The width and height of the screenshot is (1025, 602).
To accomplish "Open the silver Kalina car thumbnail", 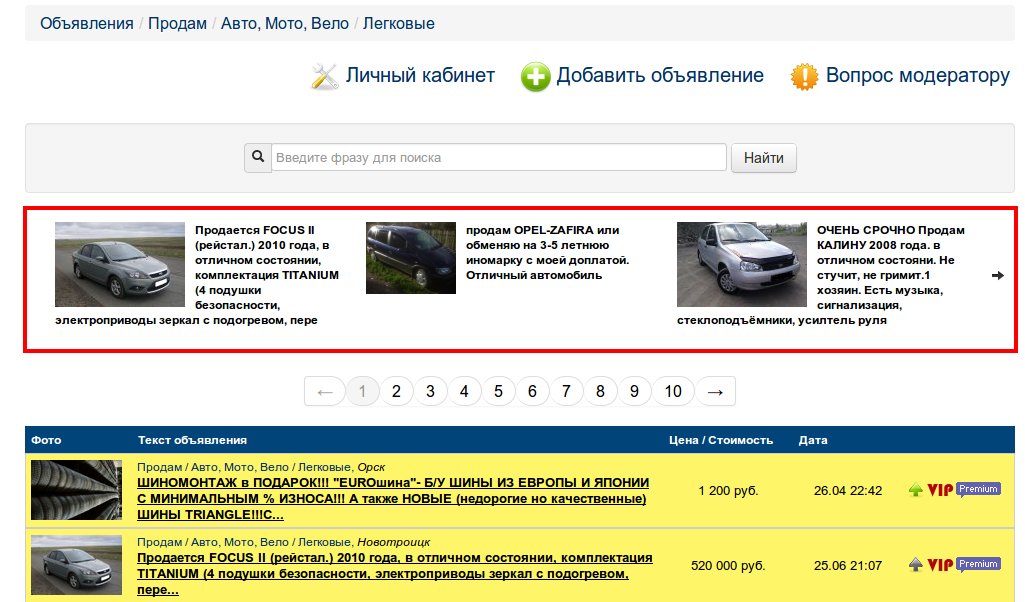I will [x=741, y=264].
